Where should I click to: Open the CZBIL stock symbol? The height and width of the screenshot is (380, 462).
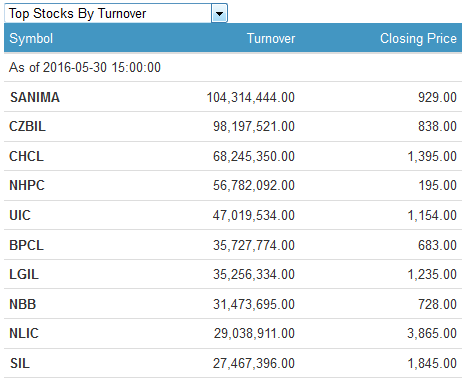(x=27, y=126)
